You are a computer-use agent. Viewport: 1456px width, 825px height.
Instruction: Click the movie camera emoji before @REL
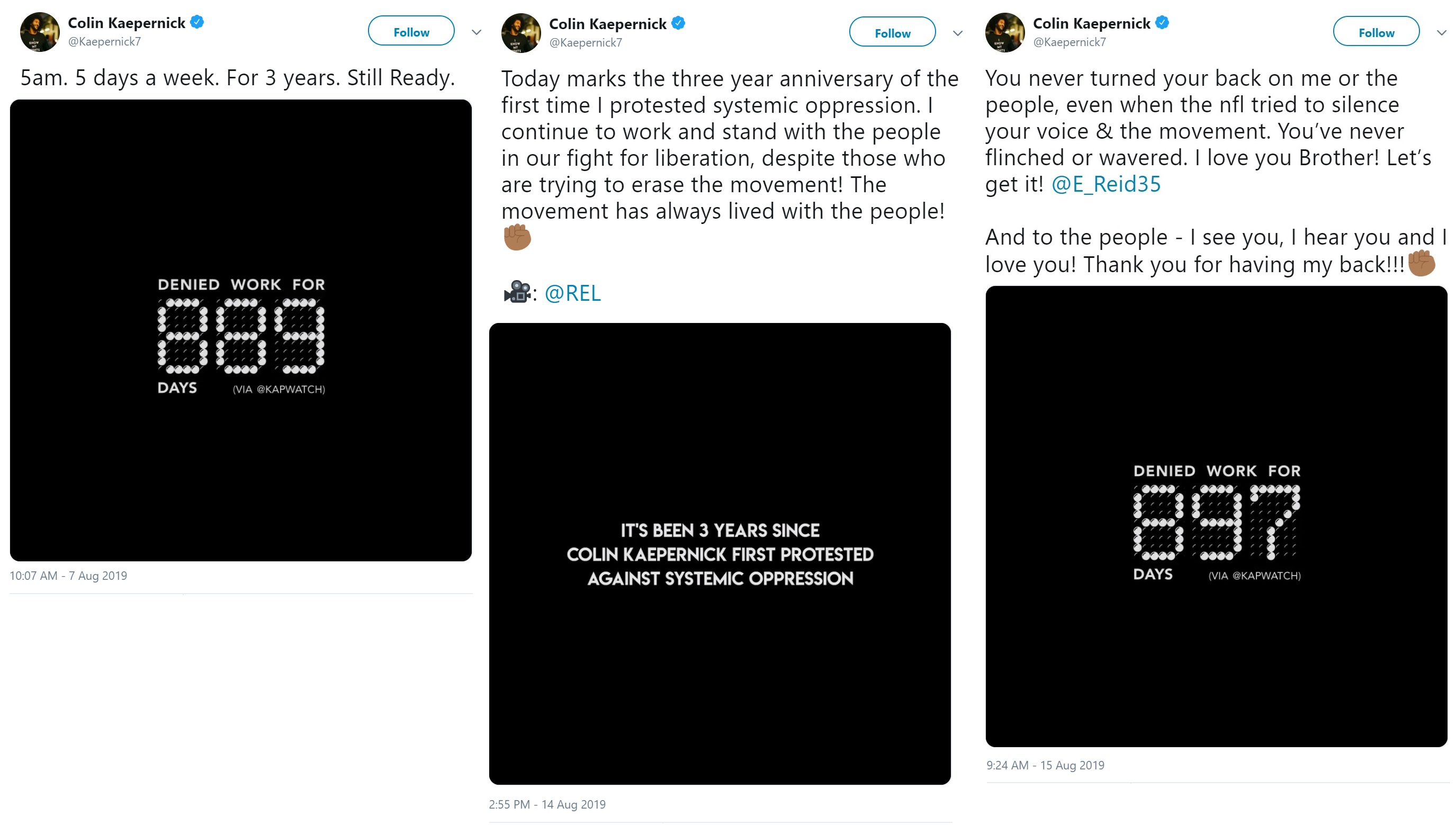pos(517,292)
